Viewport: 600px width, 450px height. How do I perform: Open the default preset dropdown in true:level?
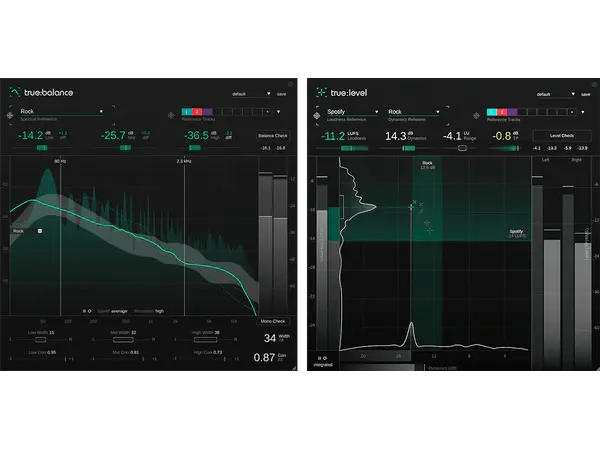(x=555, y=94)
